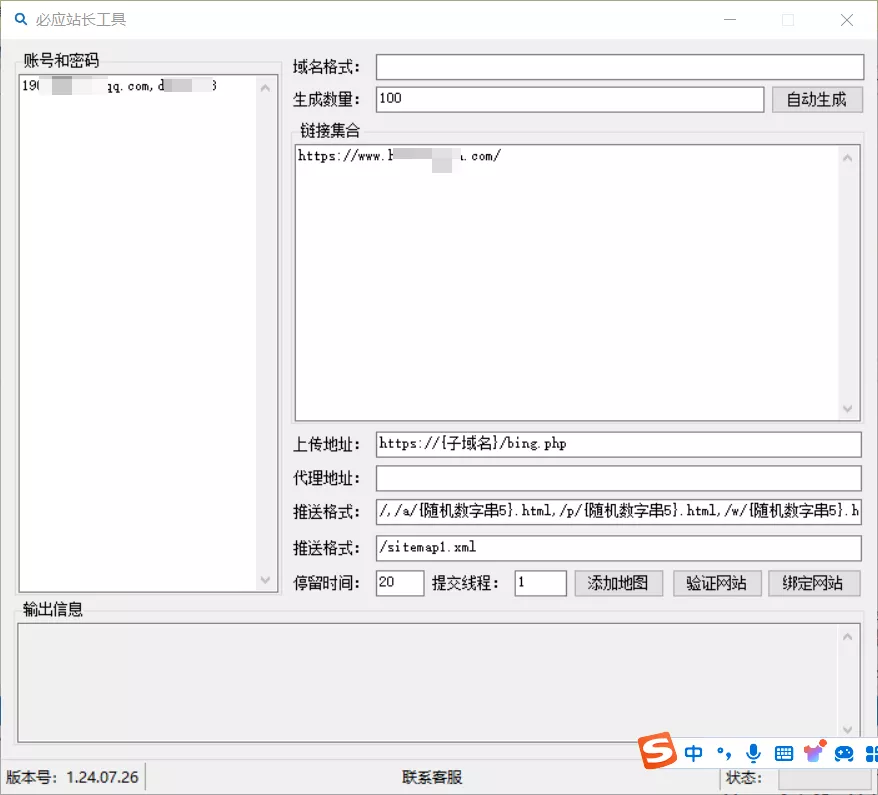Screen dimensions: 878x795
Task: Click the game controller icon in IME bar
Action: (843, 754)
